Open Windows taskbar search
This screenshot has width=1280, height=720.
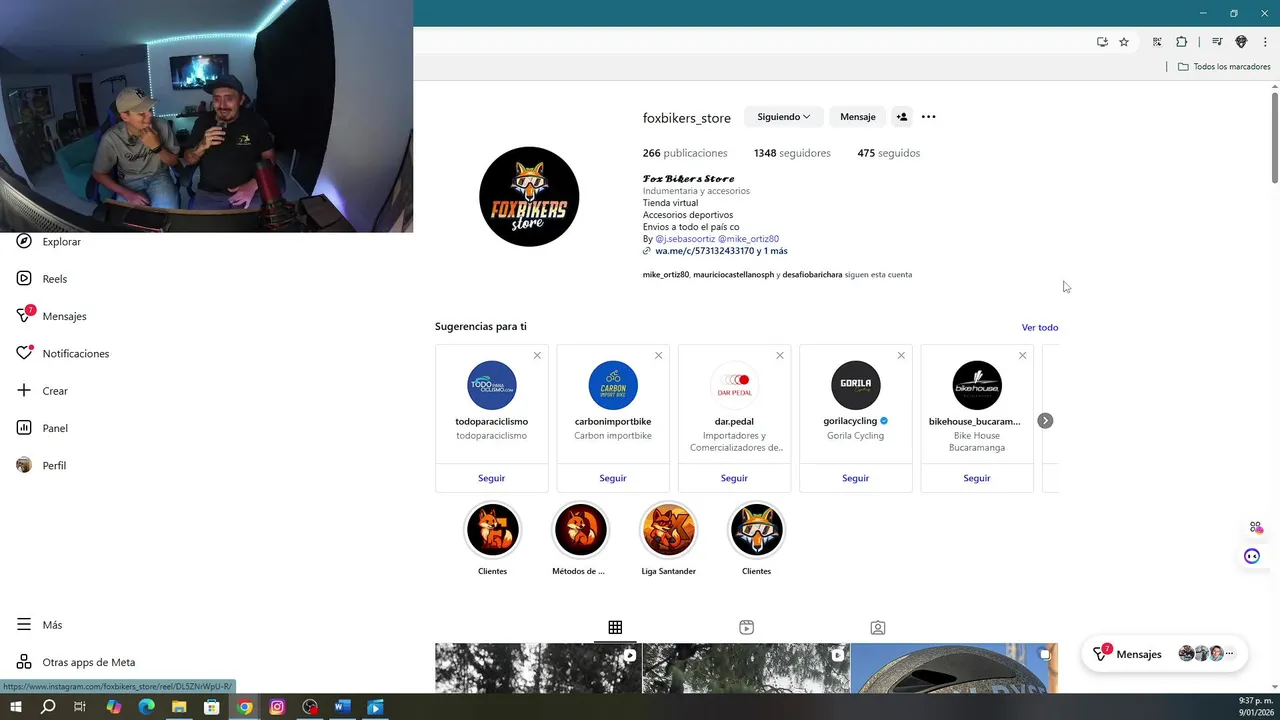click(x=48, y=707)
